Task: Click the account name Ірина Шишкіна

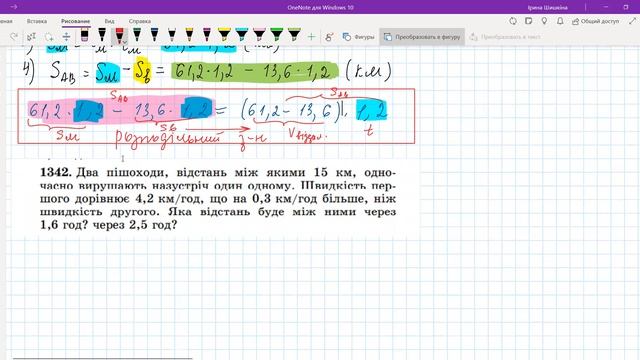Action: tap(547, 7)
